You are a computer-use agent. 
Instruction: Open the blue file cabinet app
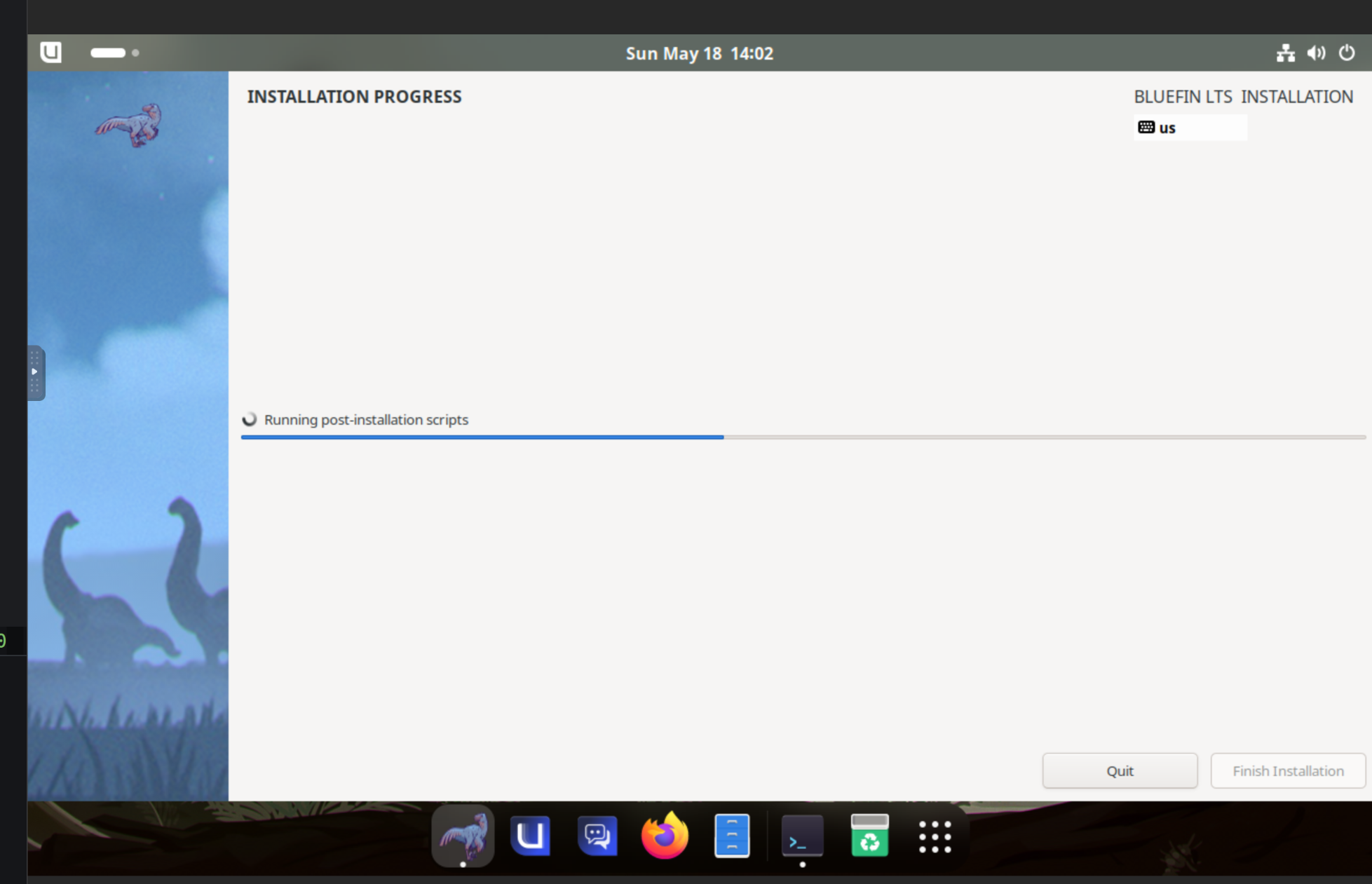pos(732,835)
